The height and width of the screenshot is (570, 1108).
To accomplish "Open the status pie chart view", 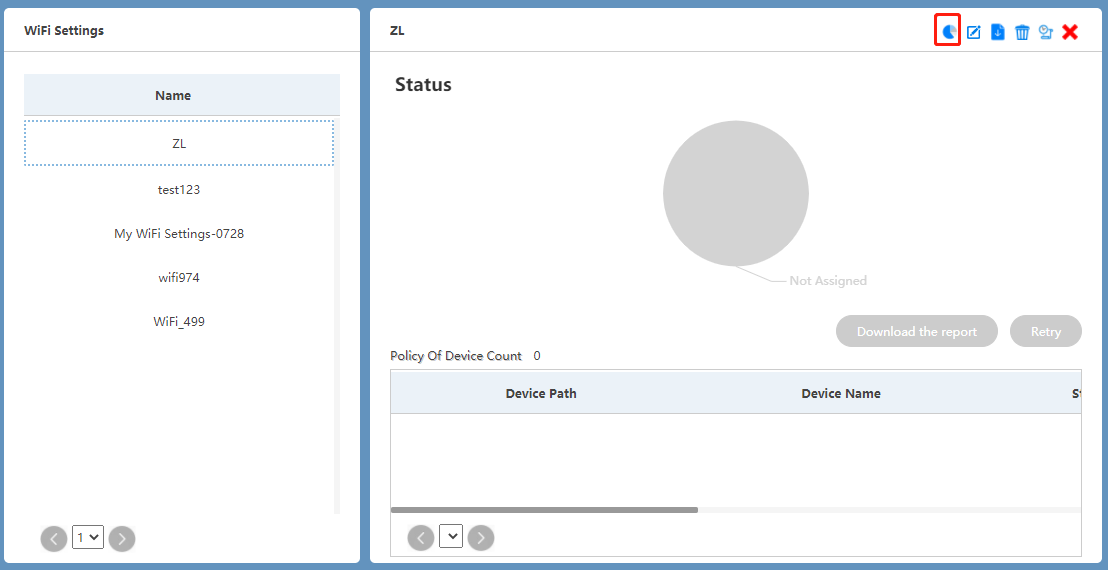I will click(x=948, y=31).
